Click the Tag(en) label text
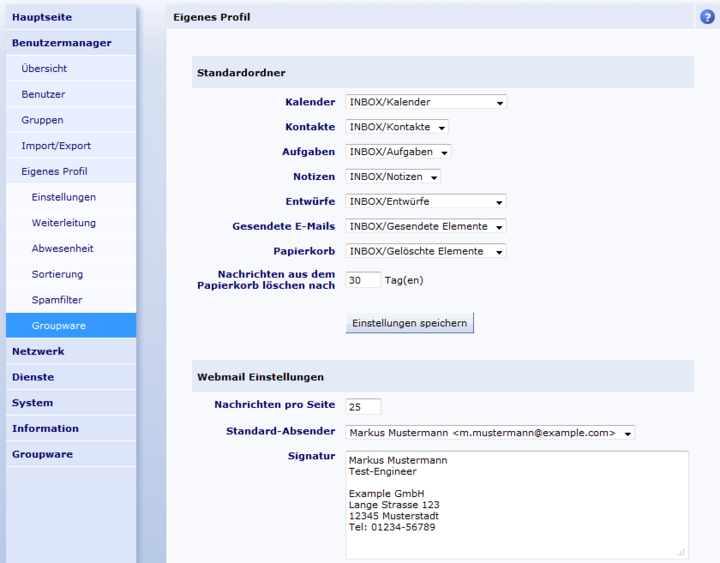The height and width of the screenshot is (563, 720). (x=404, y=280)
